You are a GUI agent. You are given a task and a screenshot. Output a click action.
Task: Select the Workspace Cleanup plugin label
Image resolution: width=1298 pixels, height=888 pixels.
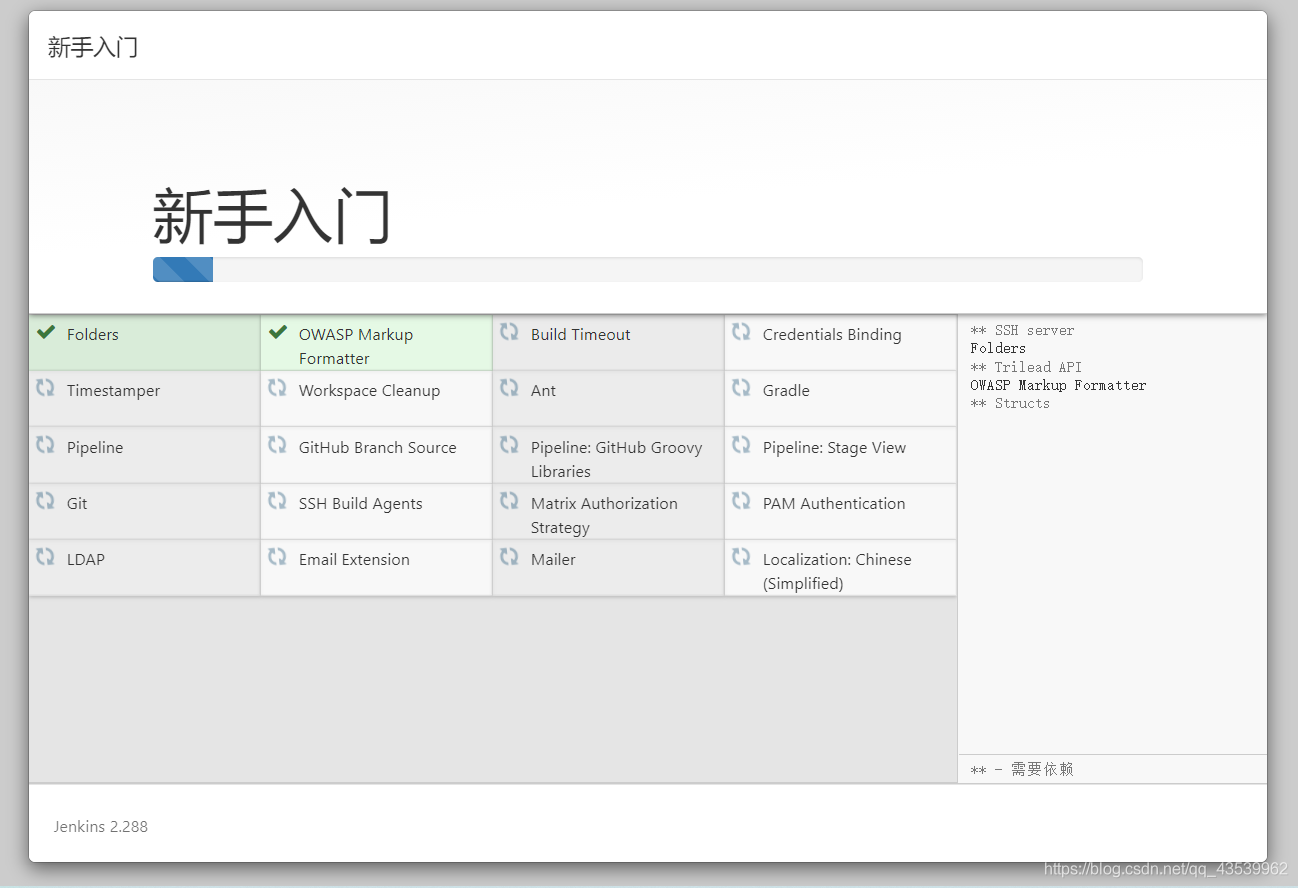coord(369,391)
